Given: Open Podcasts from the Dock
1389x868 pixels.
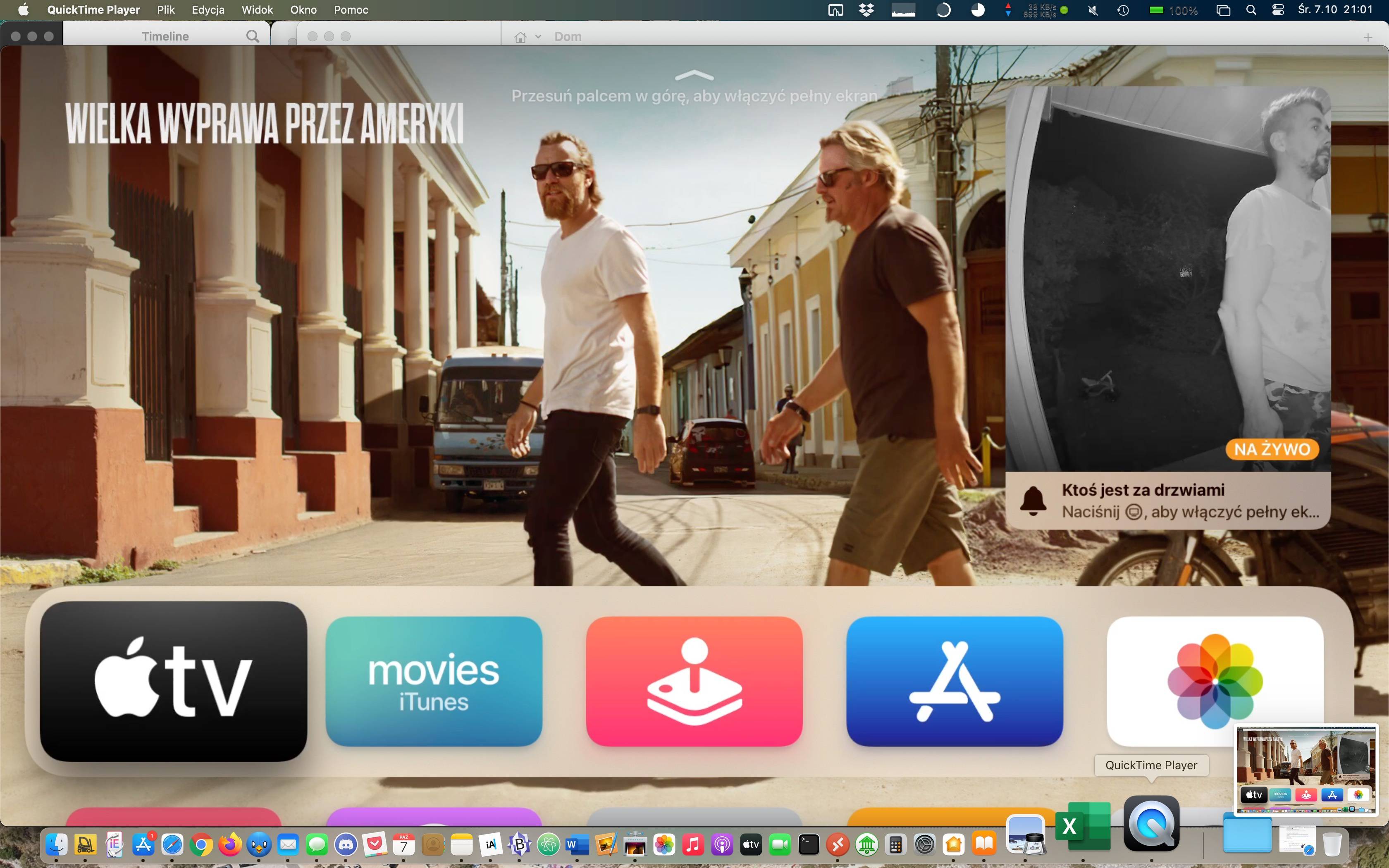Looking at the screenshot, I should [x=721, y=844].
